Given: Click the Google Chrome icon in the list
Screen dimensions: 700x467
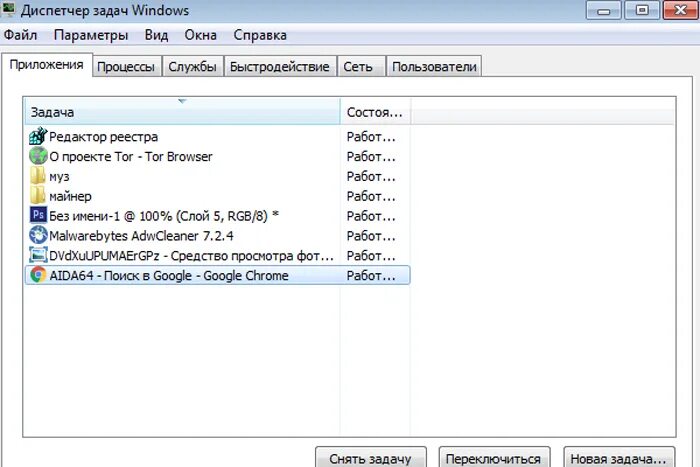Looking at the screenshot, I should point(38,275).
